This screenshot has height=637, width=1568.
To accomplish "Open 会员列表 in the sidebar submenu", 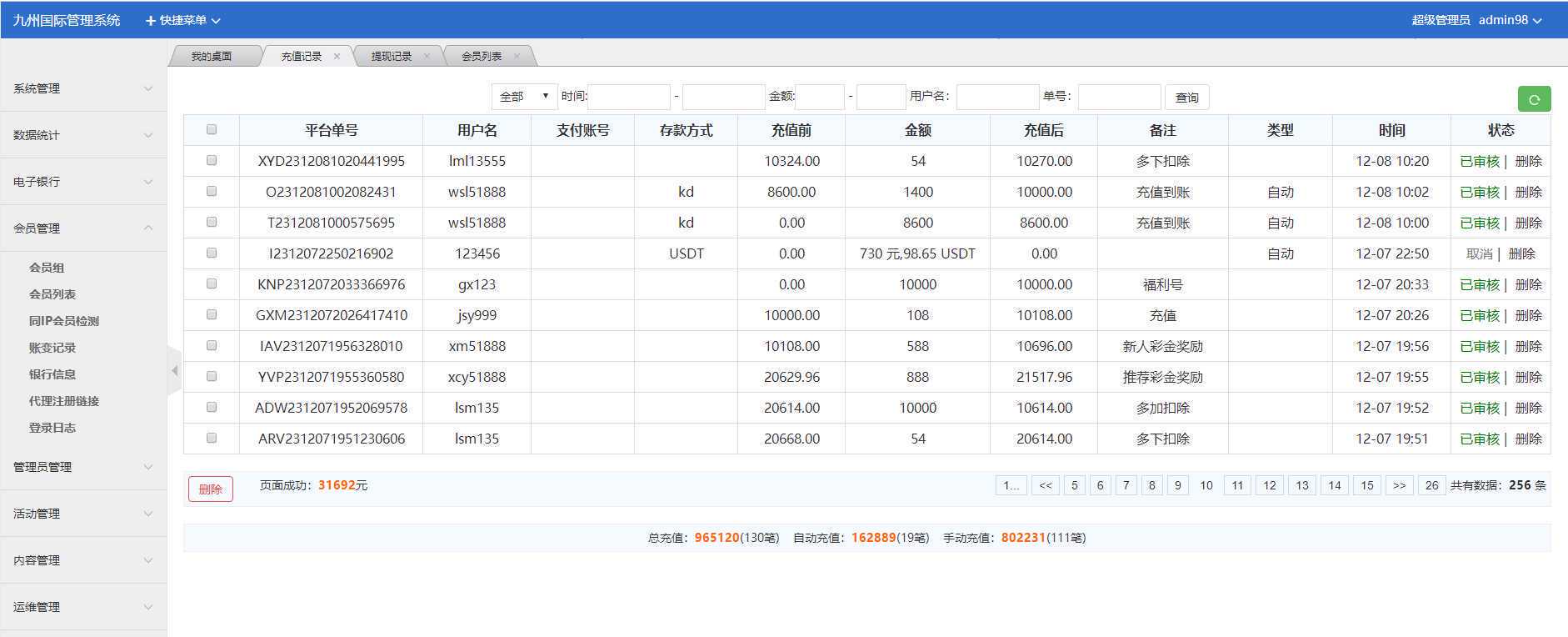I will click(52, 294).
